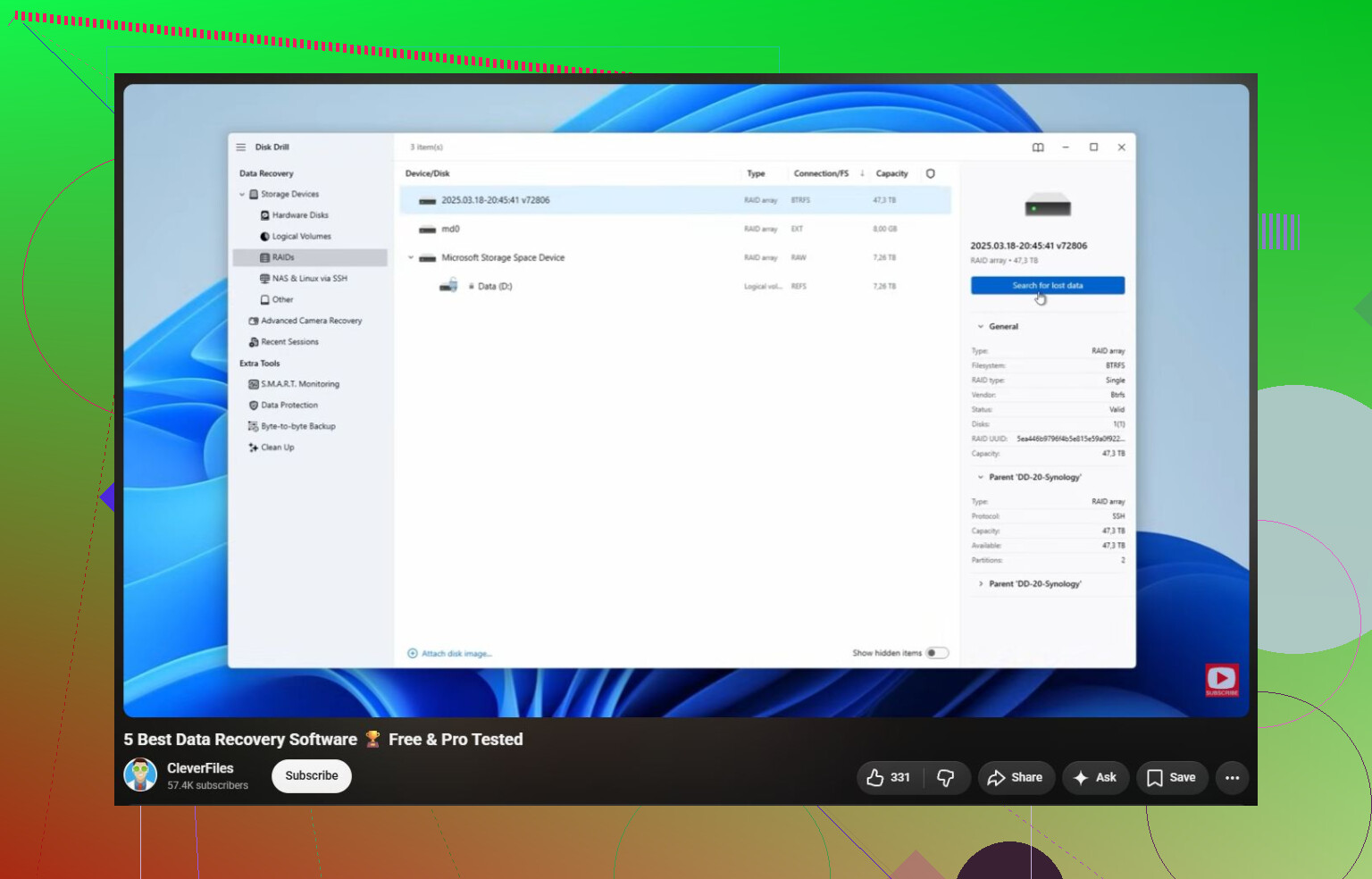
Task: Open more actions ellipsis menu
Action: 1232,778
